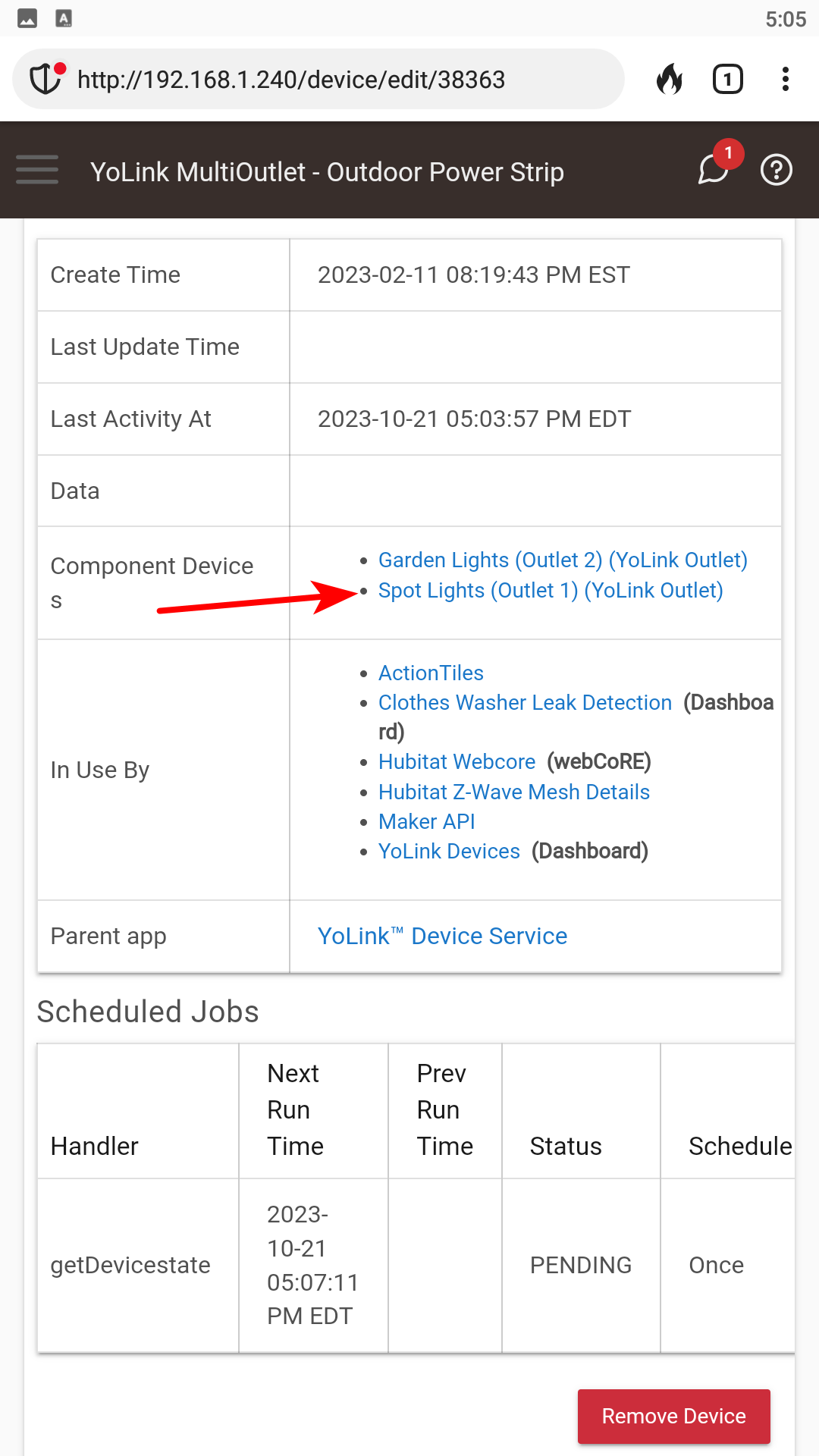Open the browser tab counter
Viewport: 819px width, 1456px height.
click(x=728, y=79)
